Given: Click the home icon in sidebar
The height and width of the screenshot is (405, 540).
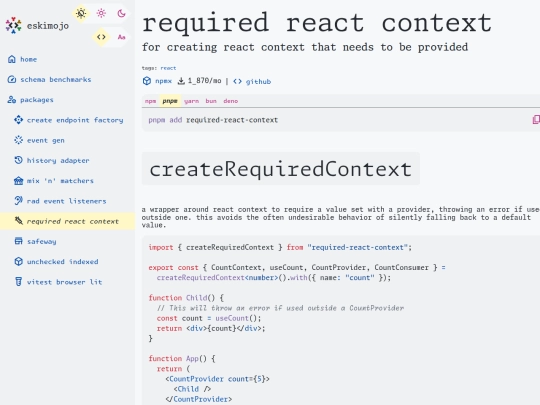Looking at the screenshot, I should (x=12, y=59).
